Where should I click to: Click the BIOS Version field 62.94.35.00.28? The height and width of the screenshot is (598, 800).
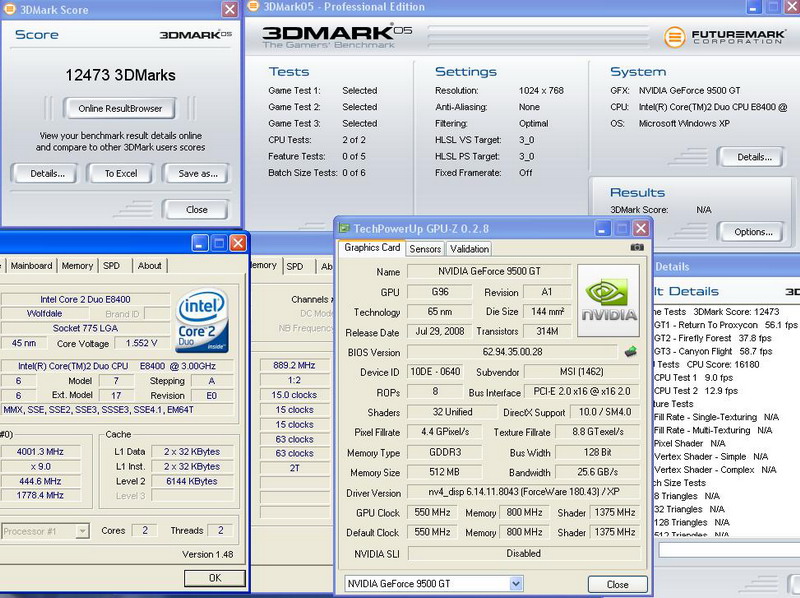tap(512, 352)
